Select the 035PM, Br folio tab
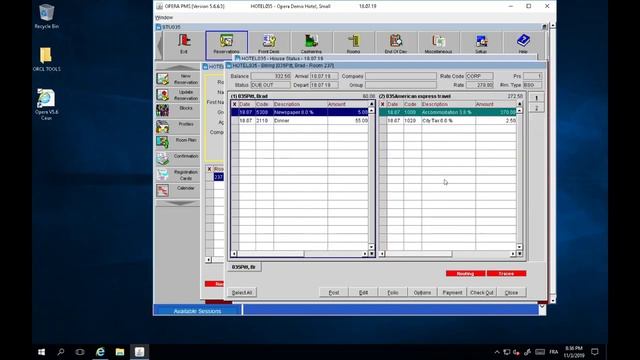 tap(244, 267)
